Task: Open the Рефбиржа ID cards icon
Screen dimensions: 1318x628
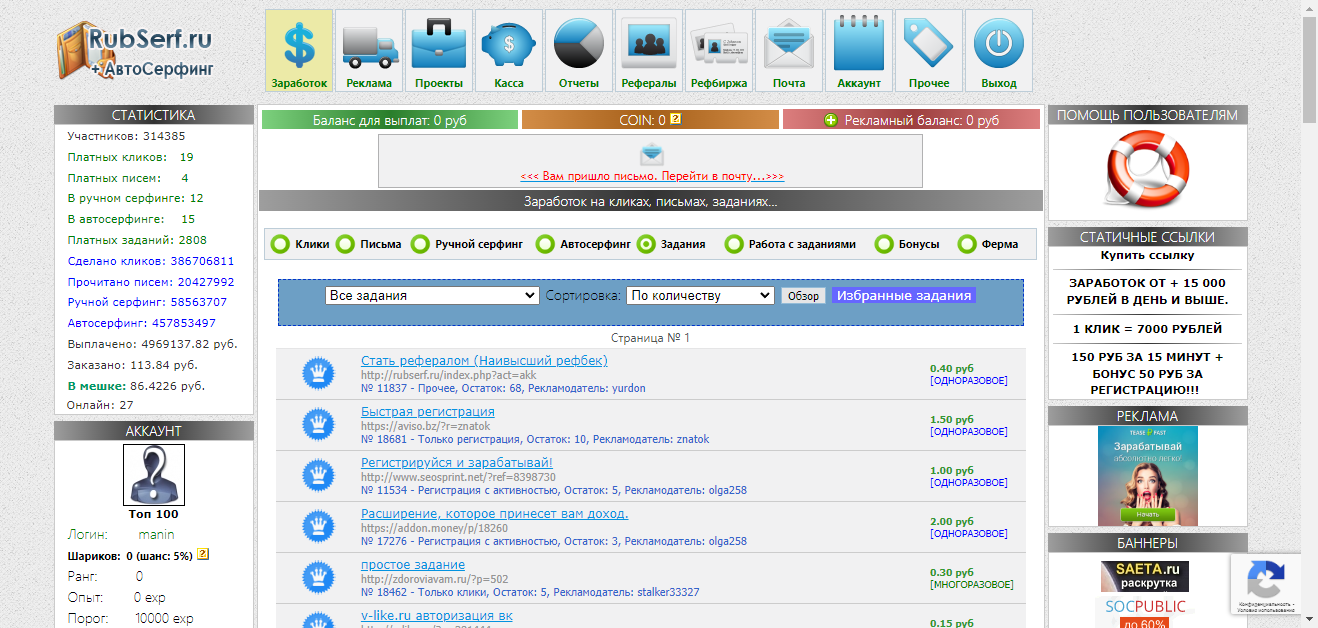Action: coord(719,51)
